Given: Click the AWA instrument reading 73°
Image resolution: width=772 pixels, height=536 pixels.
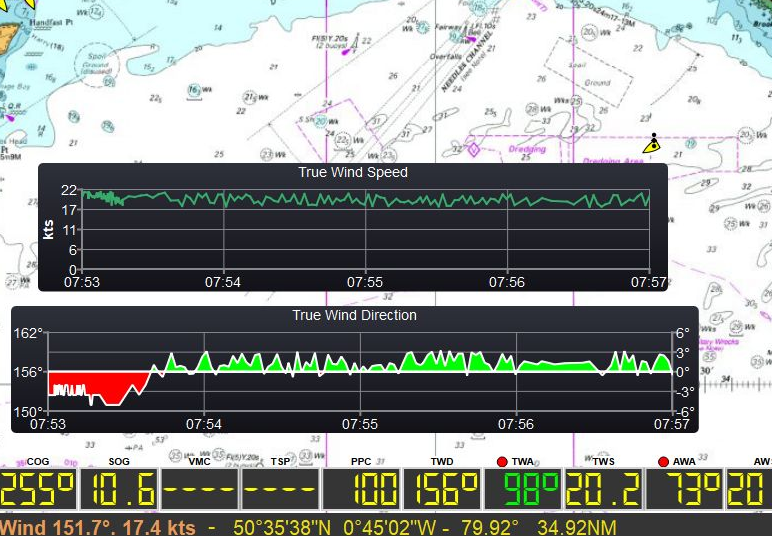Looking at the screenshot, I should point(685,490).
